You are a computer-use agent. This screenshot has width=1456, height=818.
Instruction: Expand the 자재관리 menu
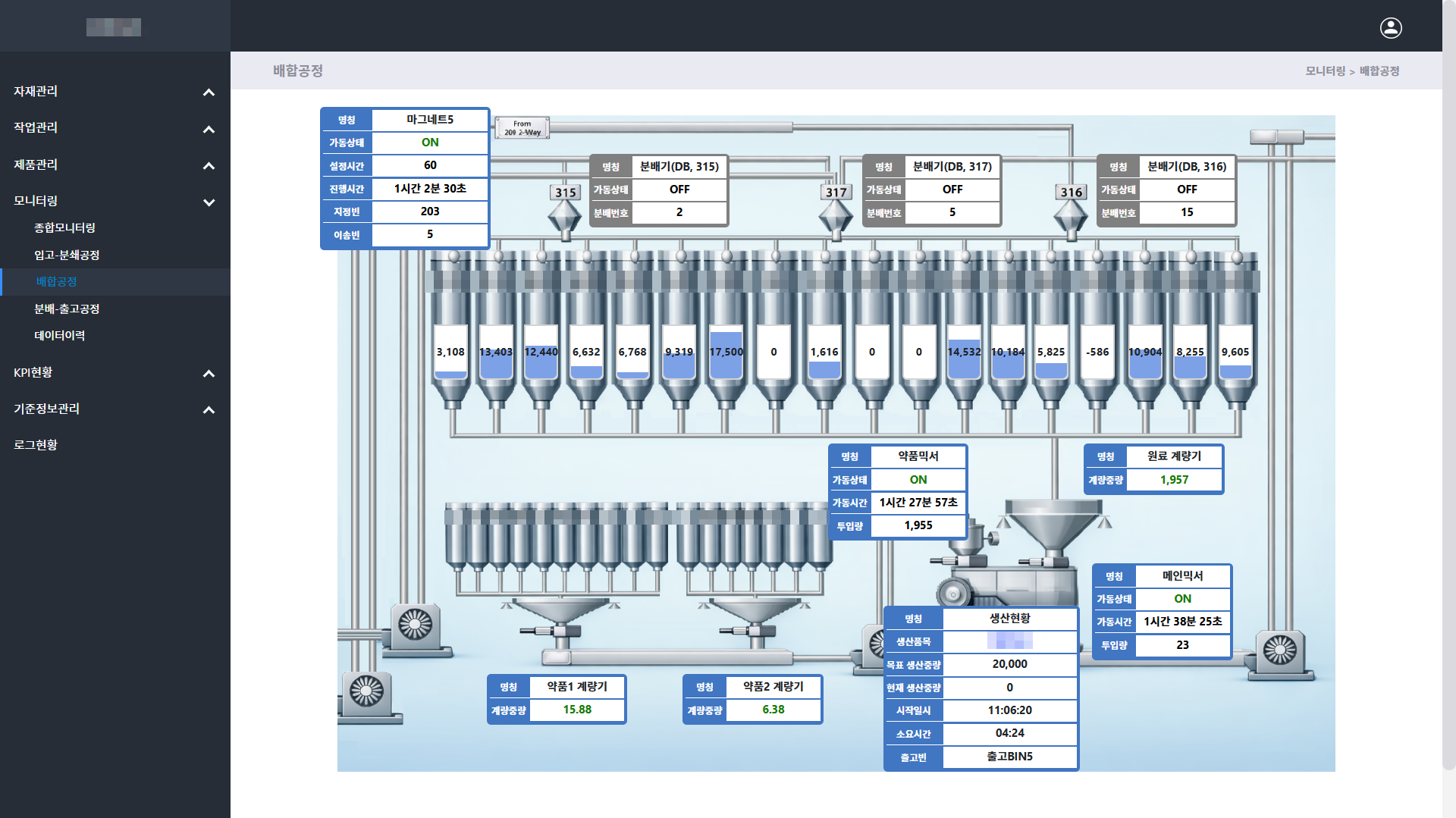coord(115,92)
